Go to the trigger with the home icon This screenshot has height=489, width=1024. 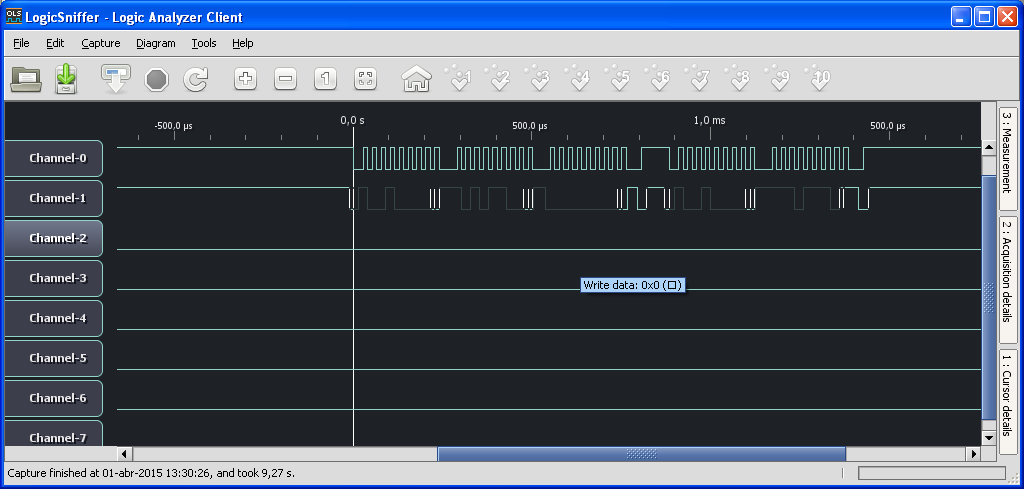(x=416, y=80)
